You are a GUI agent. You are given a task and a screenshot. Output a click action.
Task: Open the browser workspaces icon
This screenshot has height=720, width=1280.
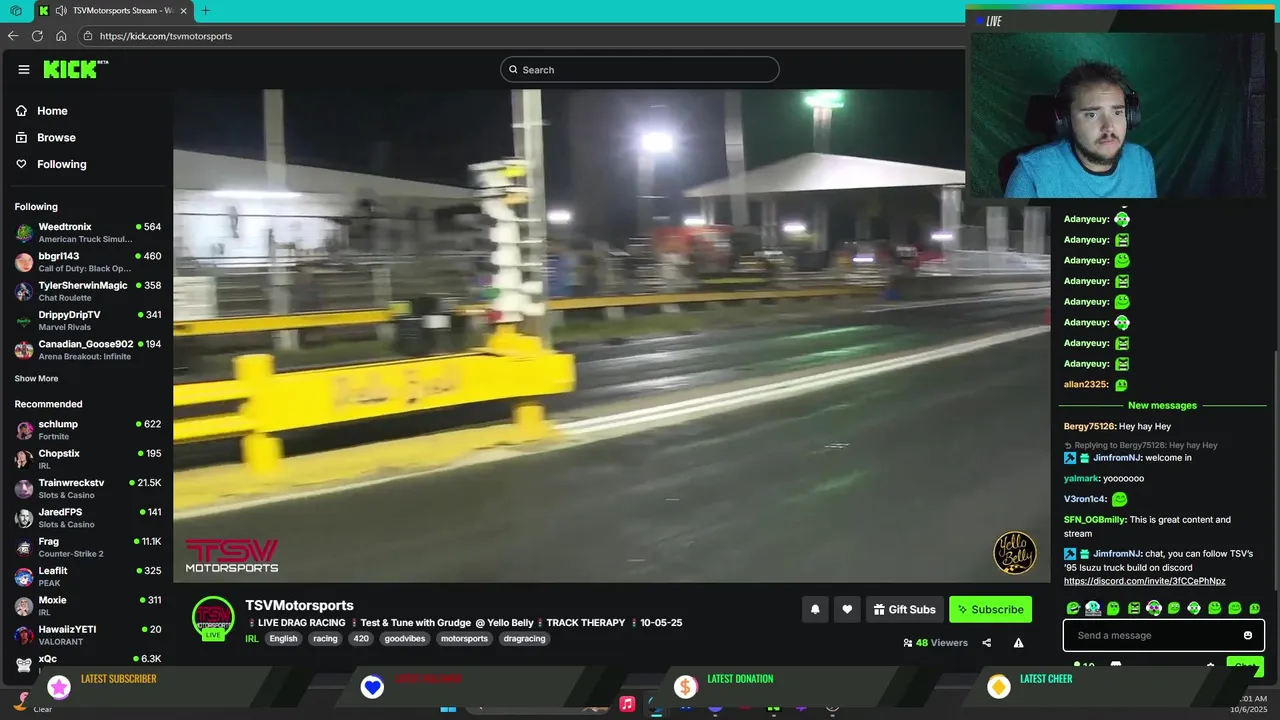click(16, 10)
